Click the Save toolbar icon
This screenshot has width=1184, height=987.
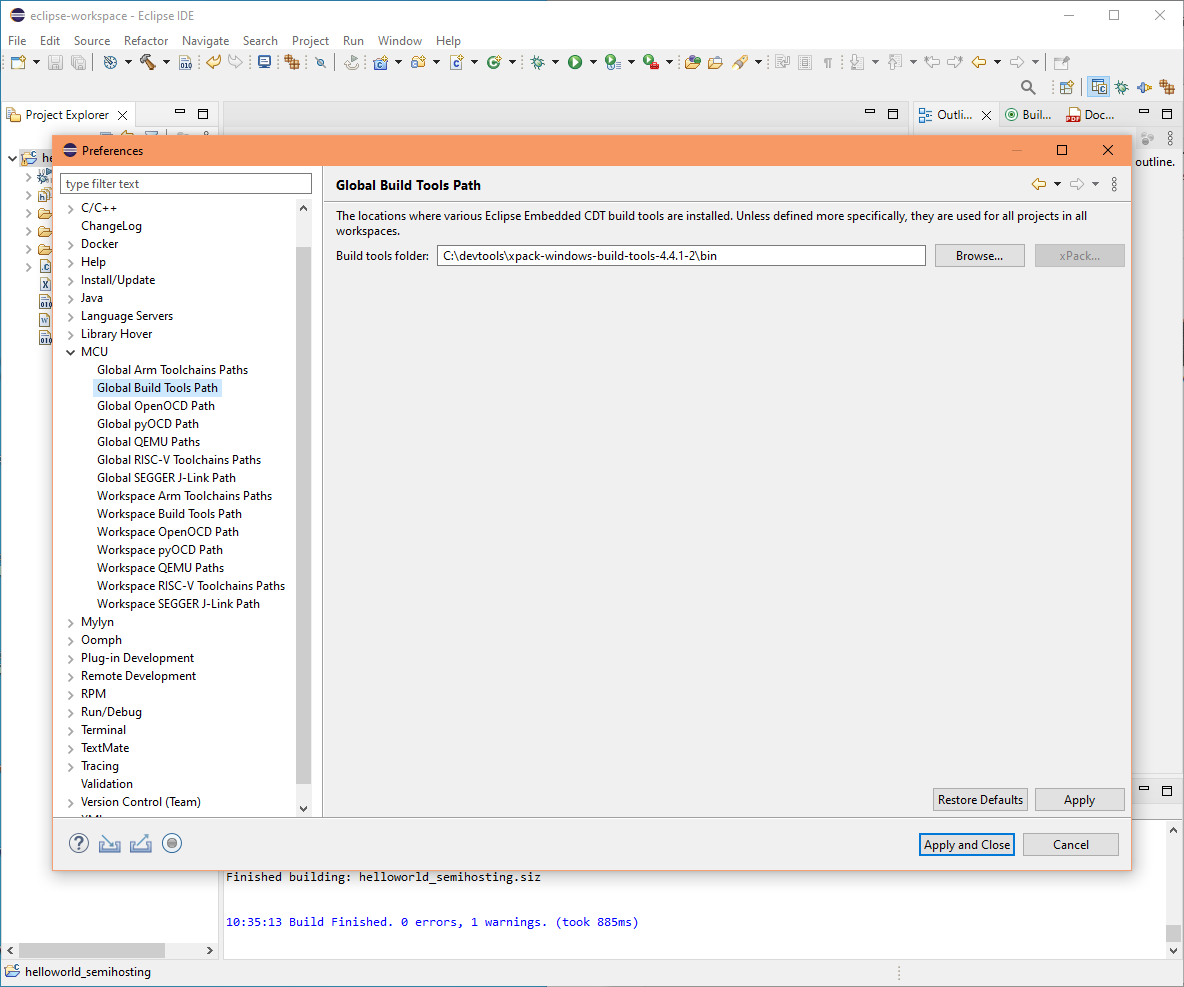[x=54, y=62]
